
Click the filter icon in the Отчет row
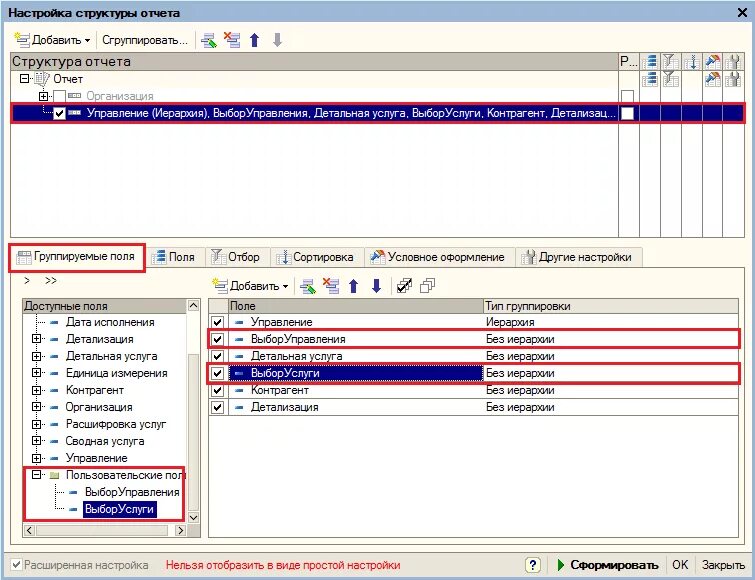pos(671,79)
